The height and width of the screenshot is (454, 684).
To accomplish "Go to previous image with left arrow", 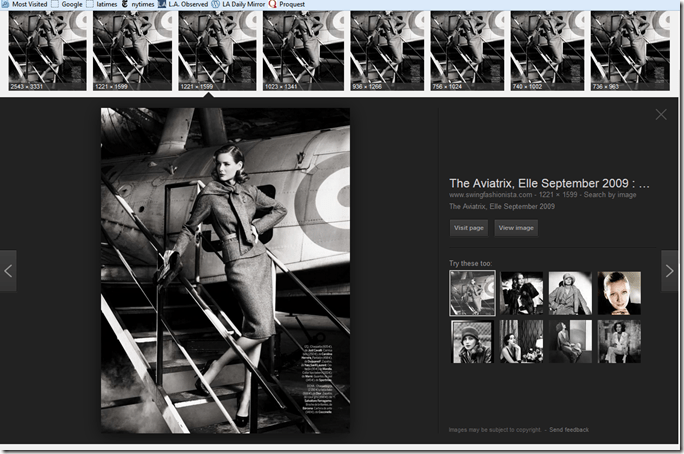I will pos(8,270).
